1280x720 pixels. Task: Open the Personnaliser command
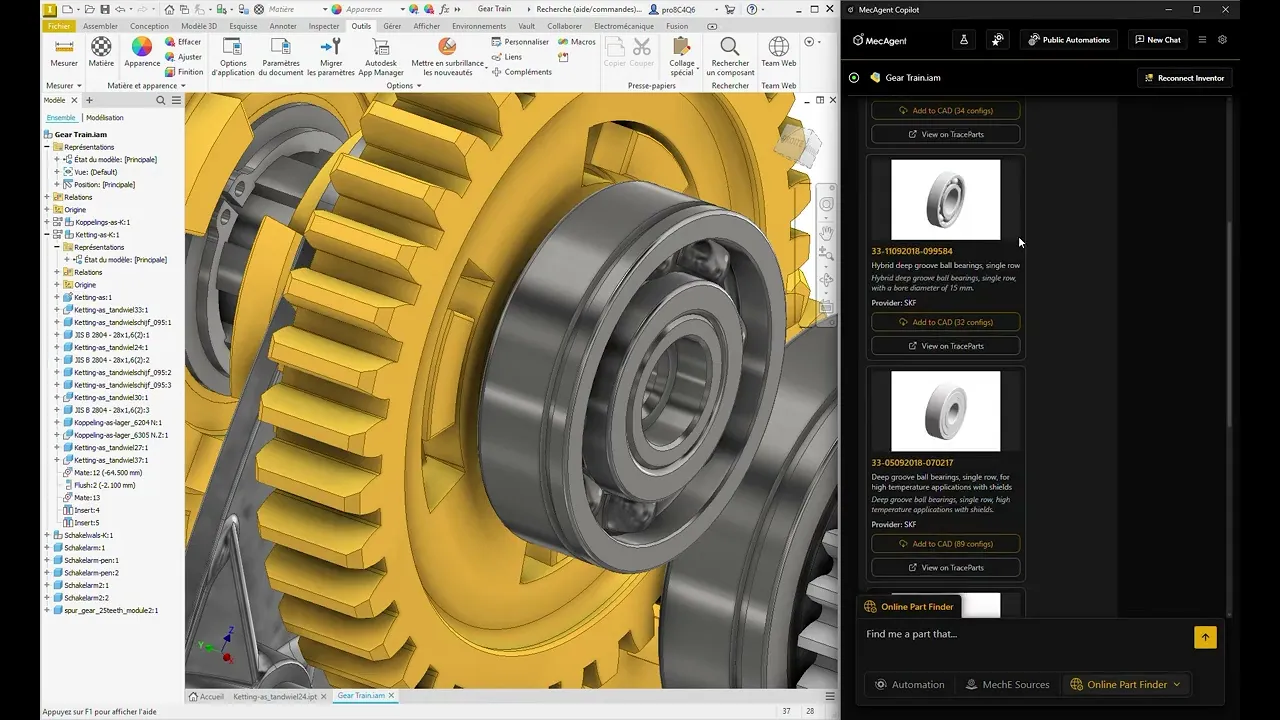click(x=520, y=42)
